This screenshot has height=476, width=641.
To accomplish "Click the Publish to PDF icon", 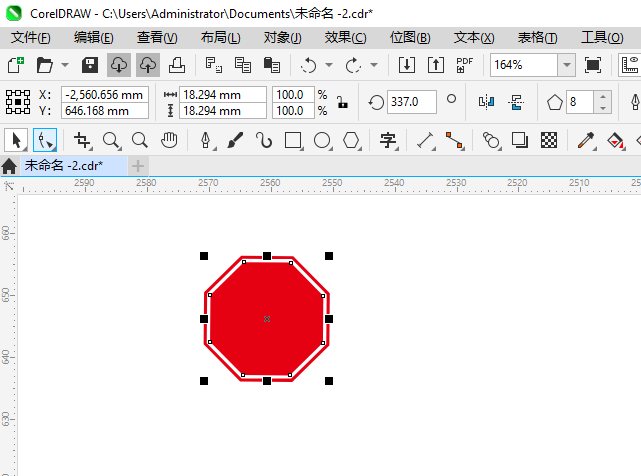I will point(465,65).
